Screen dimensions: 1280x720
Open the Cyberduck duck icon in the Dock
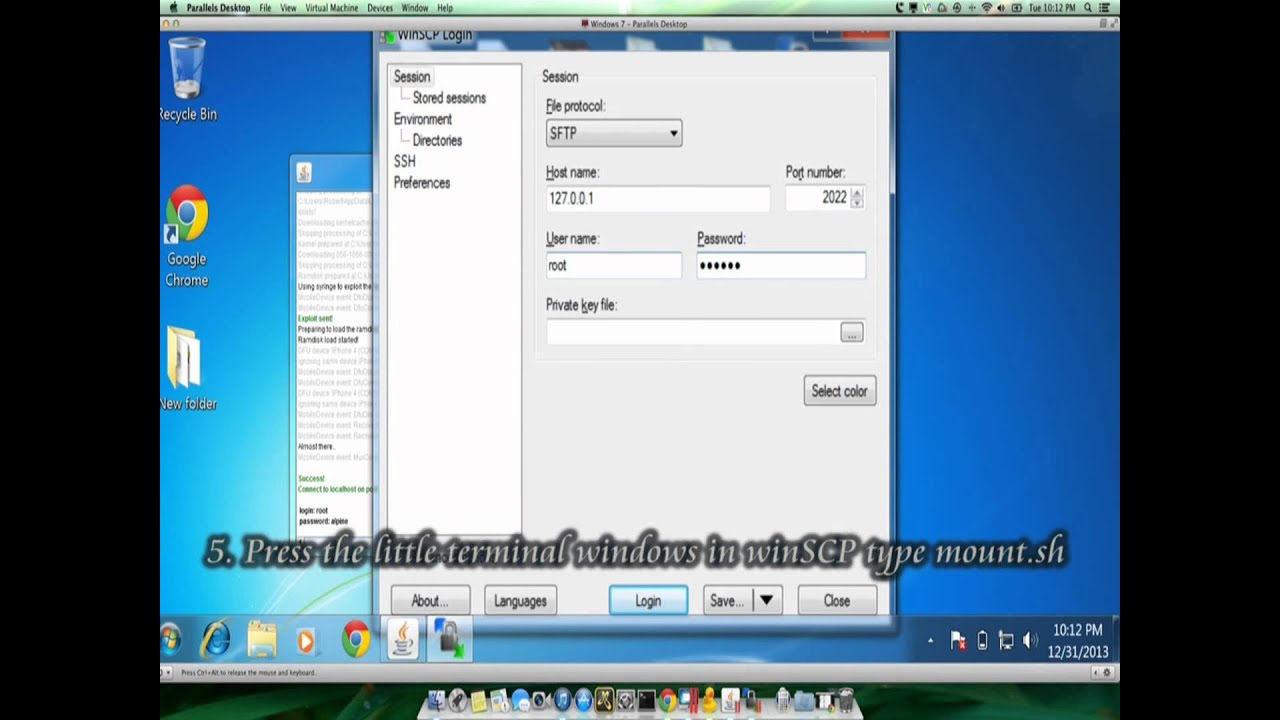pos(710,701)
